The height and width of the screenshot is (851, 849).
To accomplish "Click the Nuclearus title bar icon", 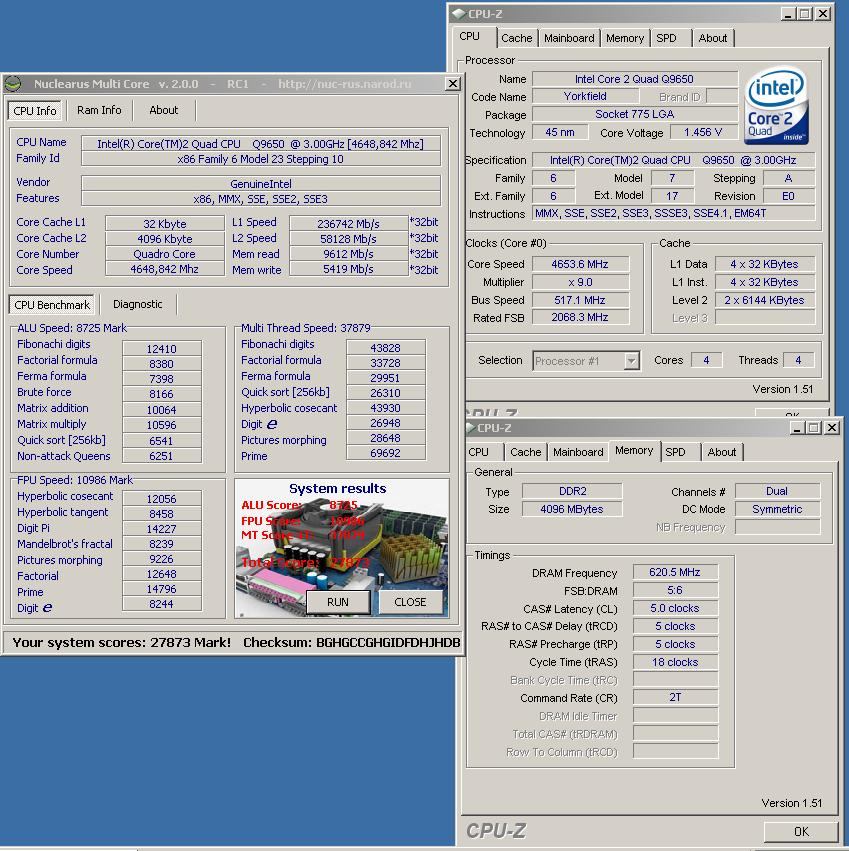I will [x=13, y=84].
